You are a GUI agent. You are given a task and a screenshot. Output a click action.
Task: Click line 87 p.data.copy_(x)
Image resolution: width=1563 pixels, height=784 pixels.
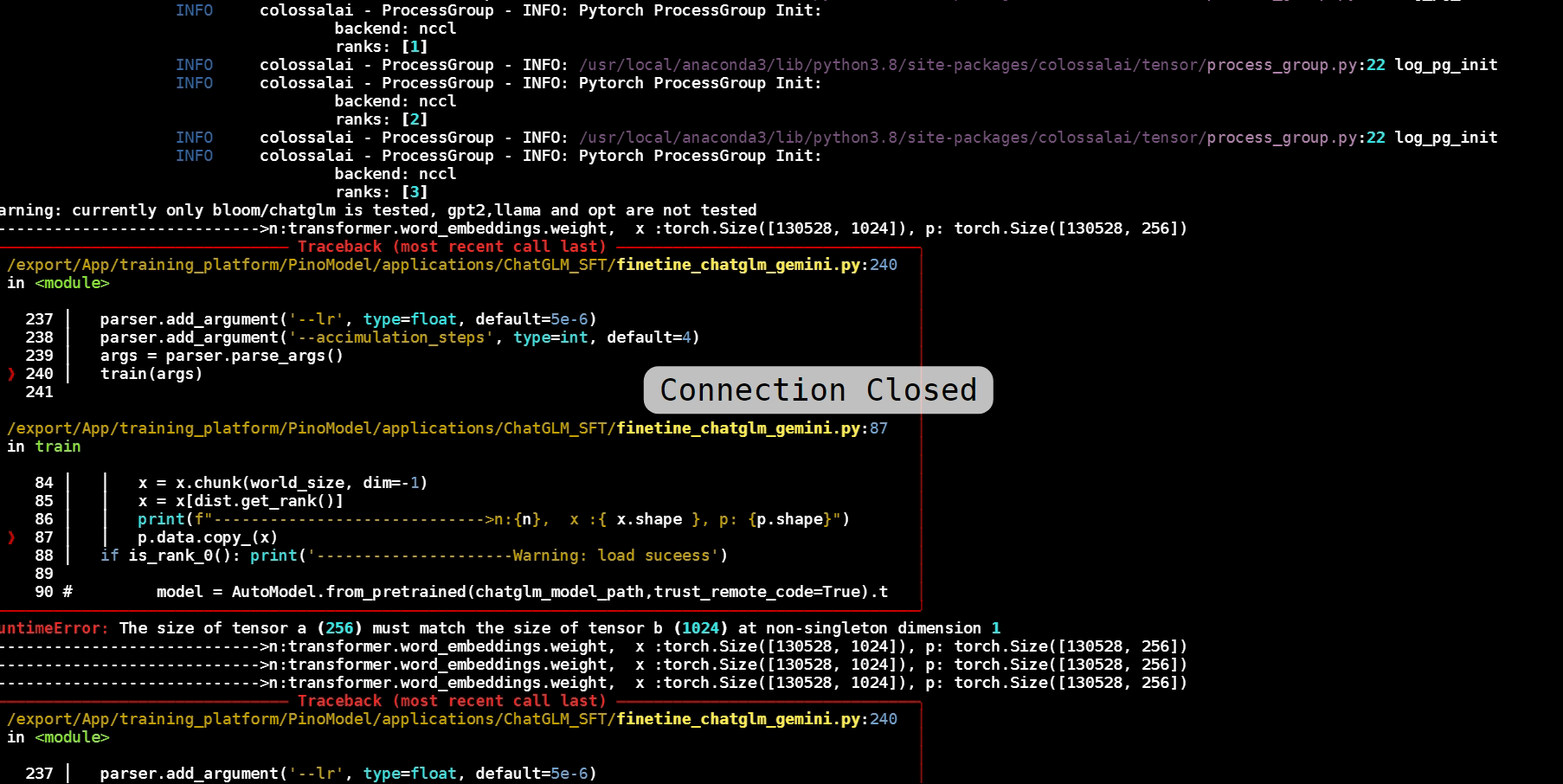(x=206, y=537)
